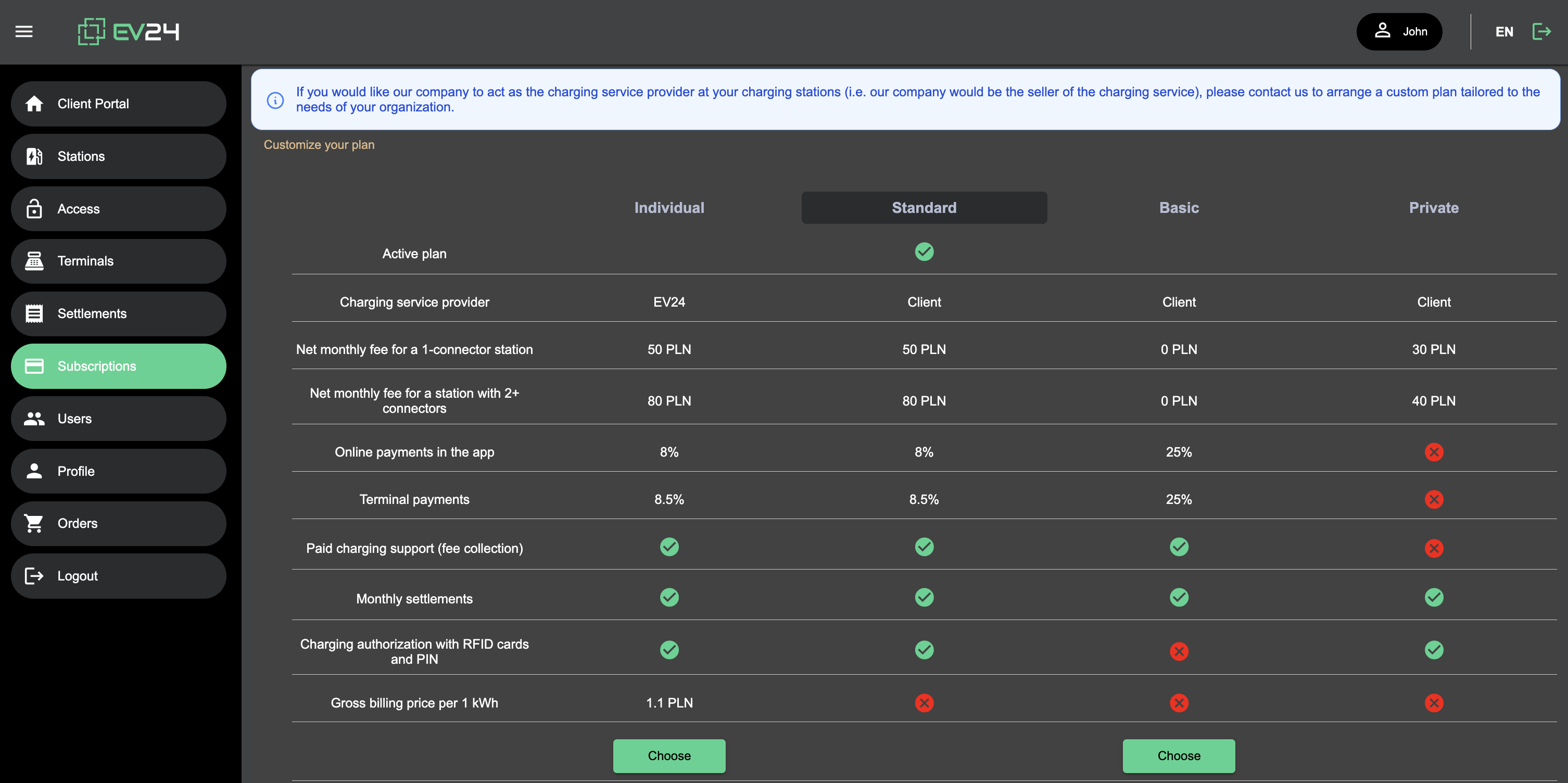The height and width of the screenshot is (783, 1568).
Task: Click Basic plan RFID cards red cross
Action: [x=1179, y=651]
